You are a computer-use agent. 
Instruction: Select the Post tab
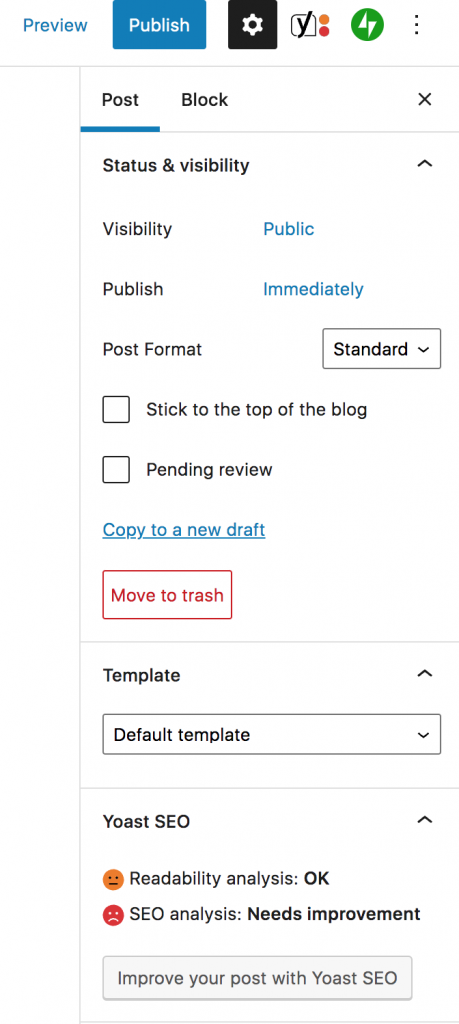pos(120,100)
